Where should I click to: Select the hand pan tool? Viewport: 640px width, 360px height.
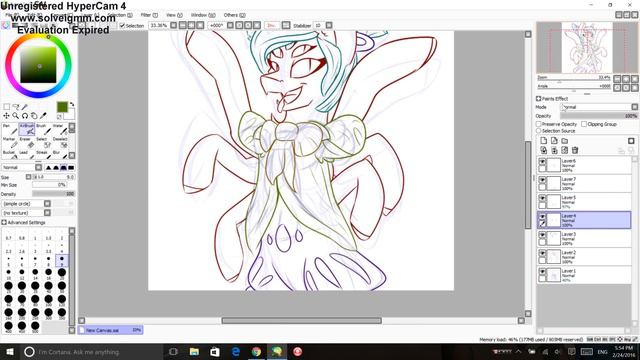pyautogui.click(x=34, y=116)
